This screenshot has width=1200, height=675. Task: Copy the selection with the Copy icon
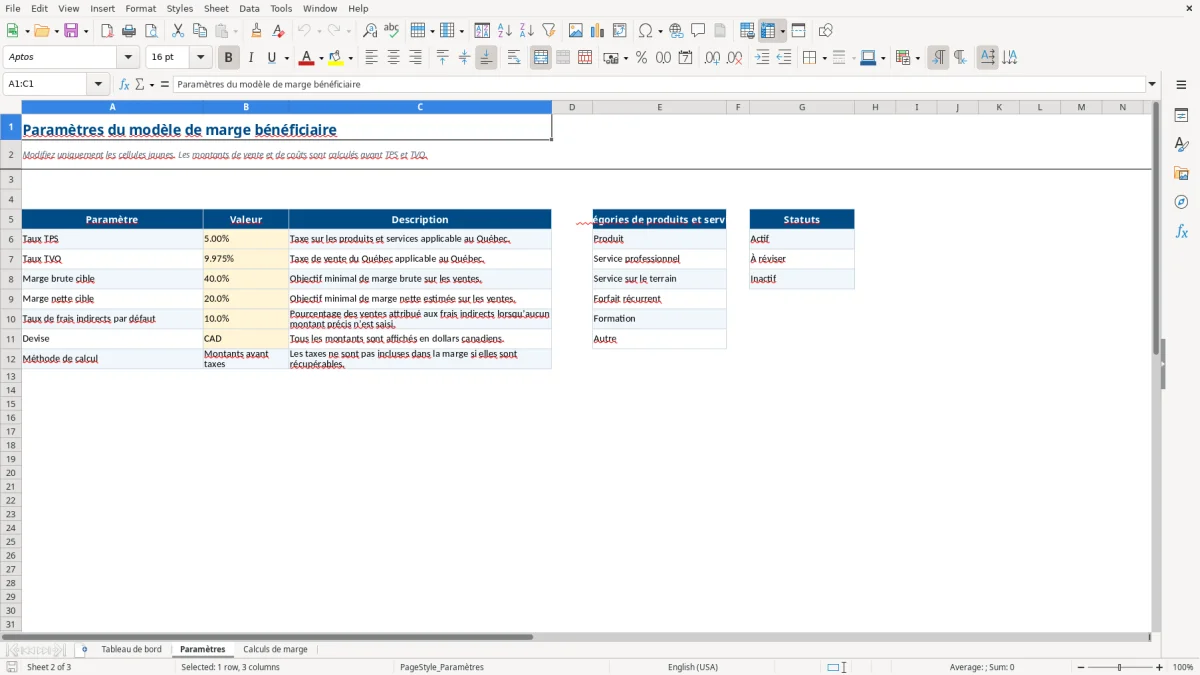[200, 31]
